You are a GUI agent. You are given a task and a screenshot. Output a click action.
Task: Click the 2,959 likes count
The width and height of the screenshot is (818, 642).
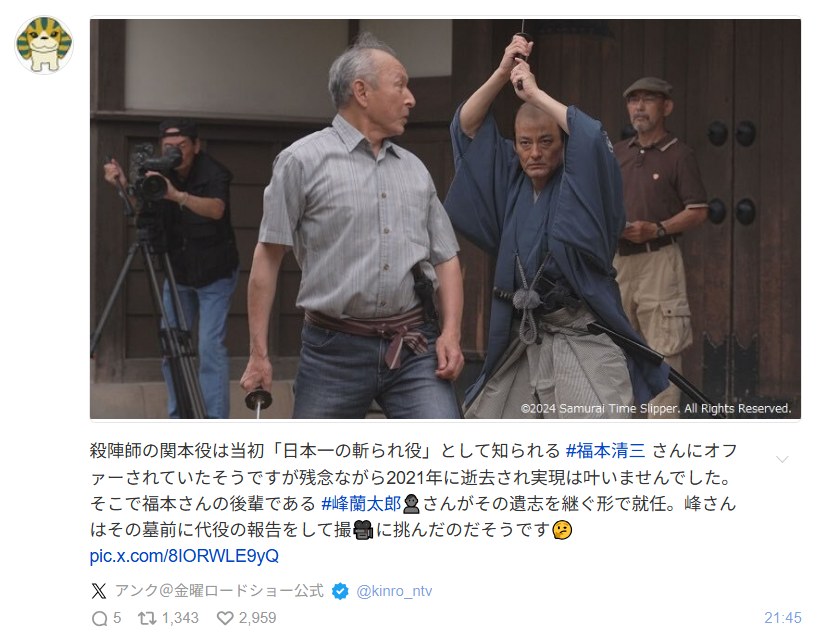pyautogui.click(x=257, y=619)
